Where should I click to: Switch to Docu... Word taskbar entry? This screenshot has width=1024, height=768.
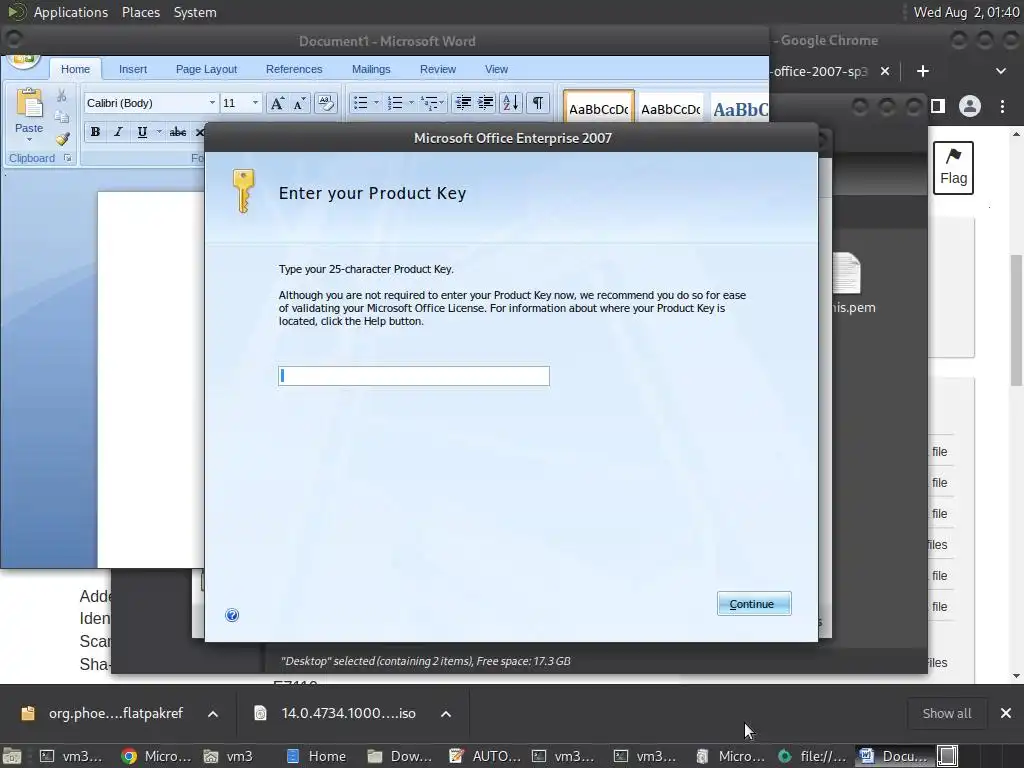[x=894, y=756]
